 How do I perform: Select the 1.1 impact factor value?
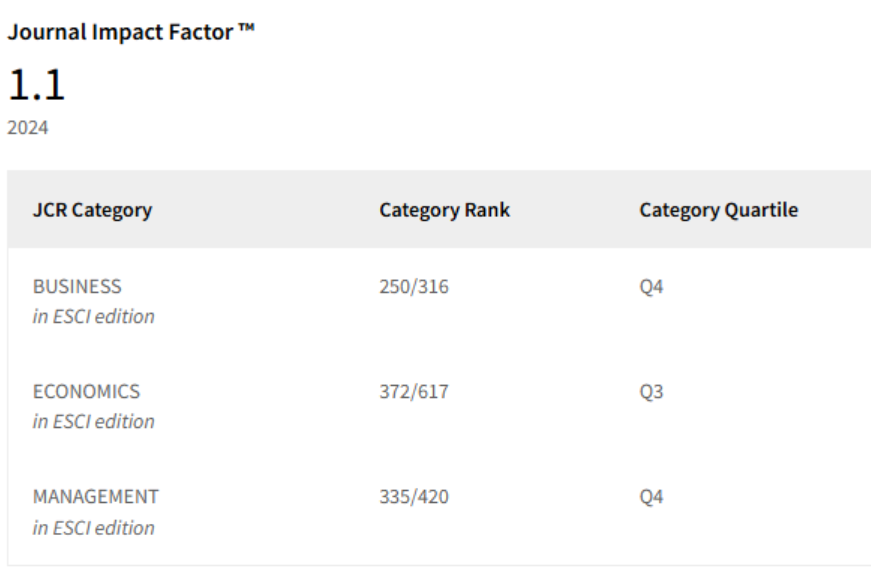click(37, 85)
